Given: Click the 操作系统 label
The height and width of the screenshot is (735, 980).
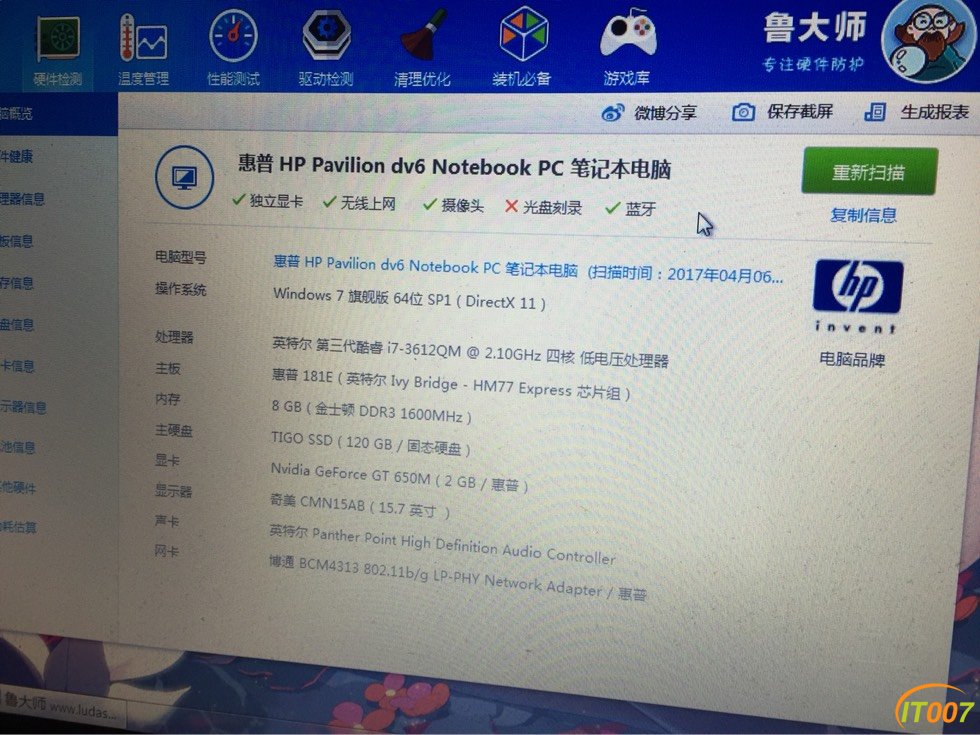Looking at the screenshot, I should point(180,289).
